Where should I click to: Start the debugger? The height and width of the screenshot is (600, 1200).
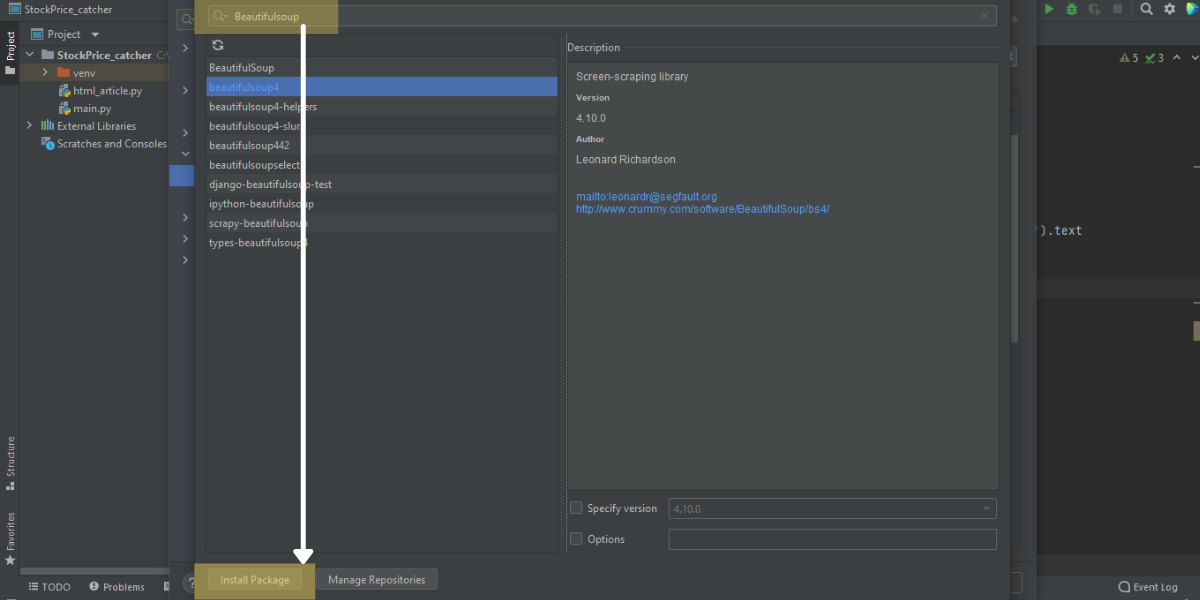1071,9
